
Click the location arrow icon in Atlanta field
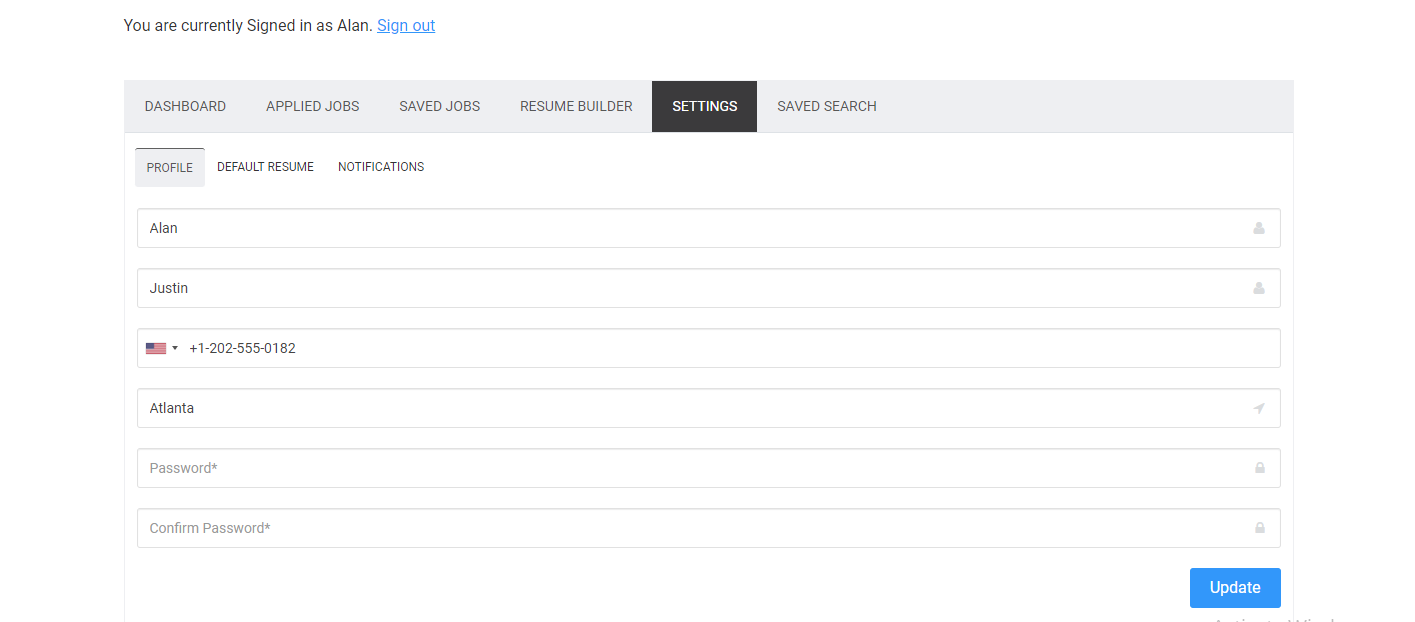[x=1259, y=408]
